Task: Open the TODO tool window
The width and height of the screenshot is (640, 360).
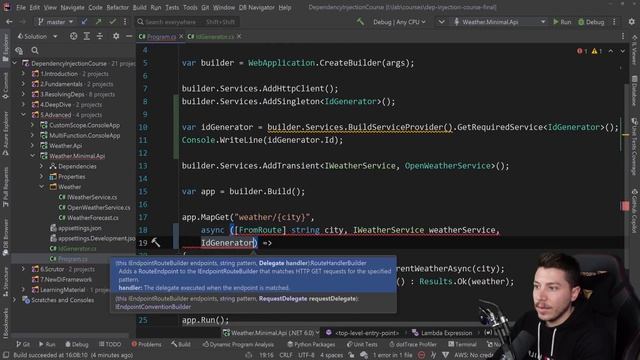Action: coord(110,344)
